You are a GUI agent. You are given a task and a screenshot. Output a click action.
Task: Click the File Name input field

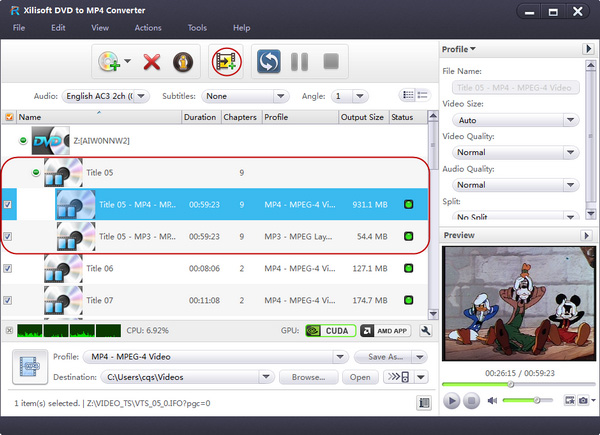point(515,88)
